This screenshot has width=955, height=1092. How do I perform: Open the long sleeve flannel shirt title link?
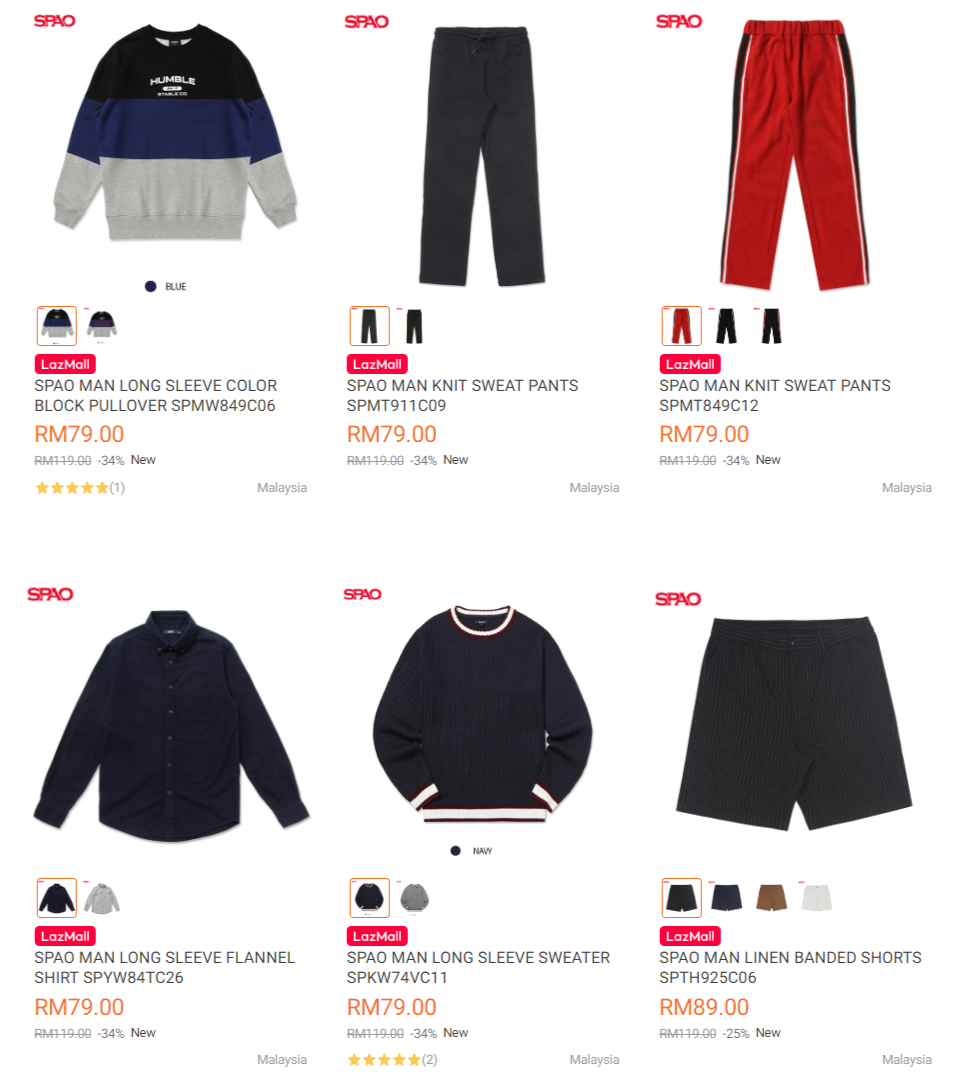tap(164, 967)
